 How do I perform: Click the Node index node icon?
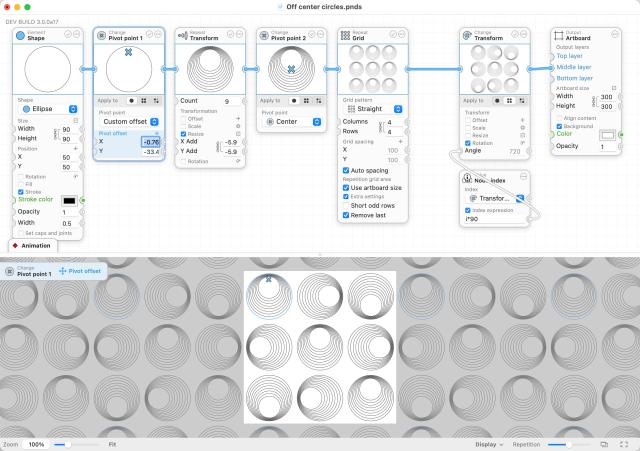[467, 178]
